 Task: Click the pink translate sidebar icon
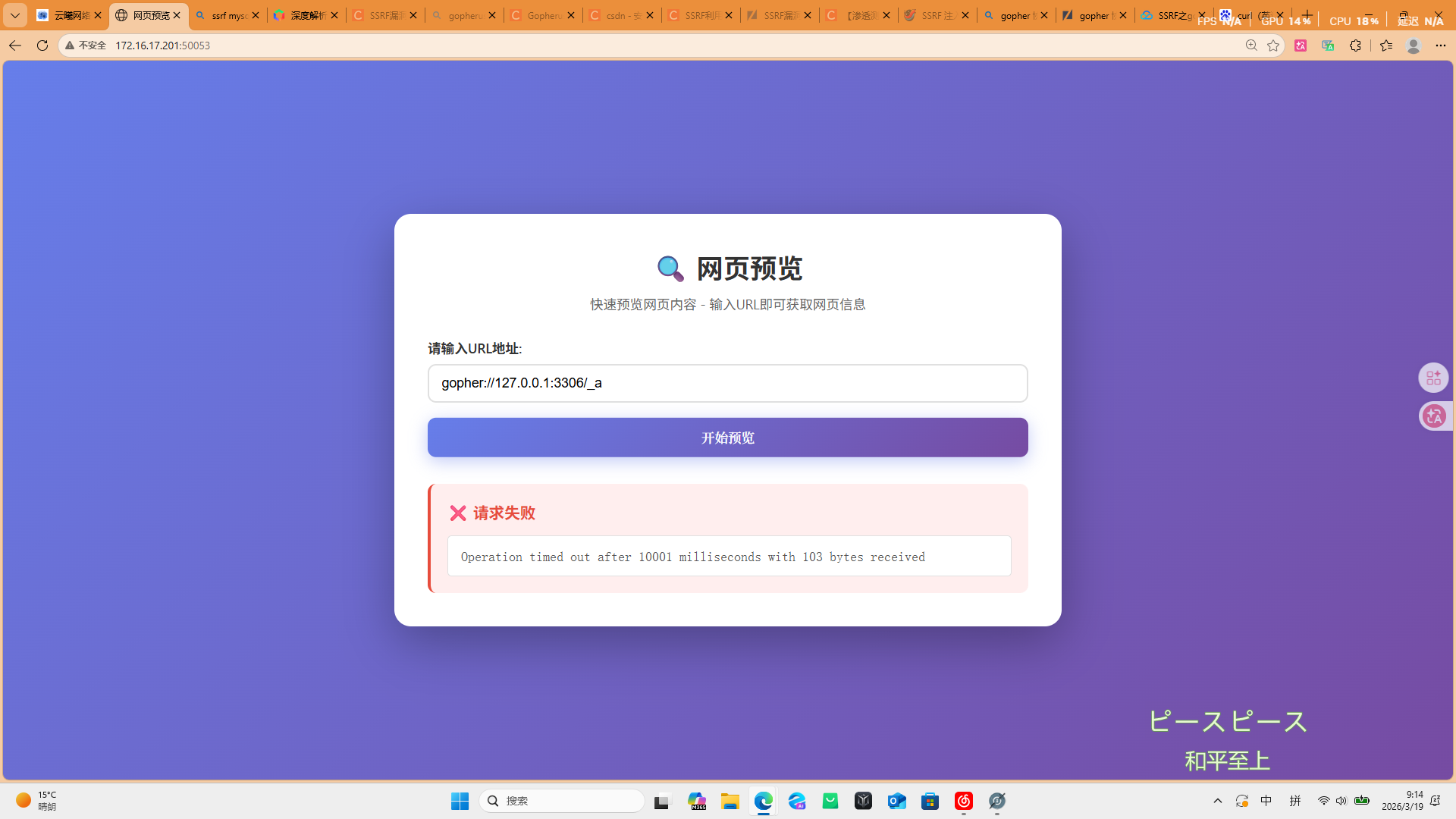(x=1433, y=416)
